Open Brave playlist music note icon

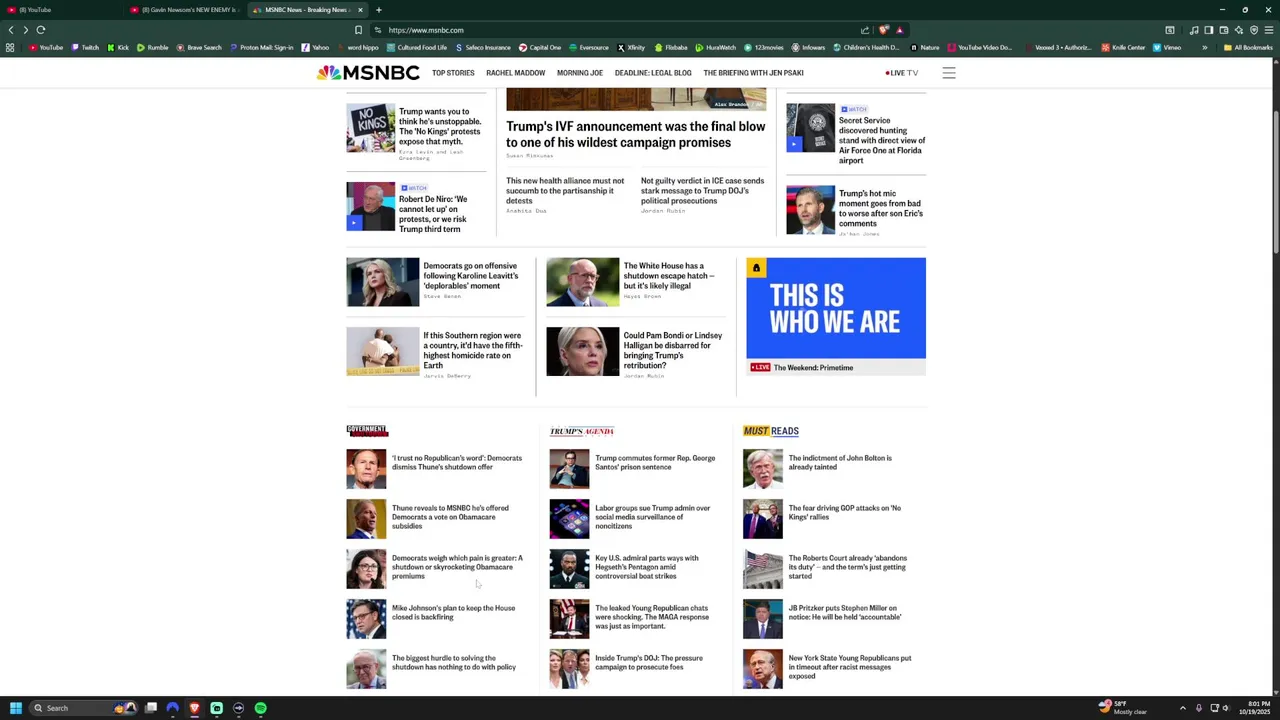click(1193, 30)
